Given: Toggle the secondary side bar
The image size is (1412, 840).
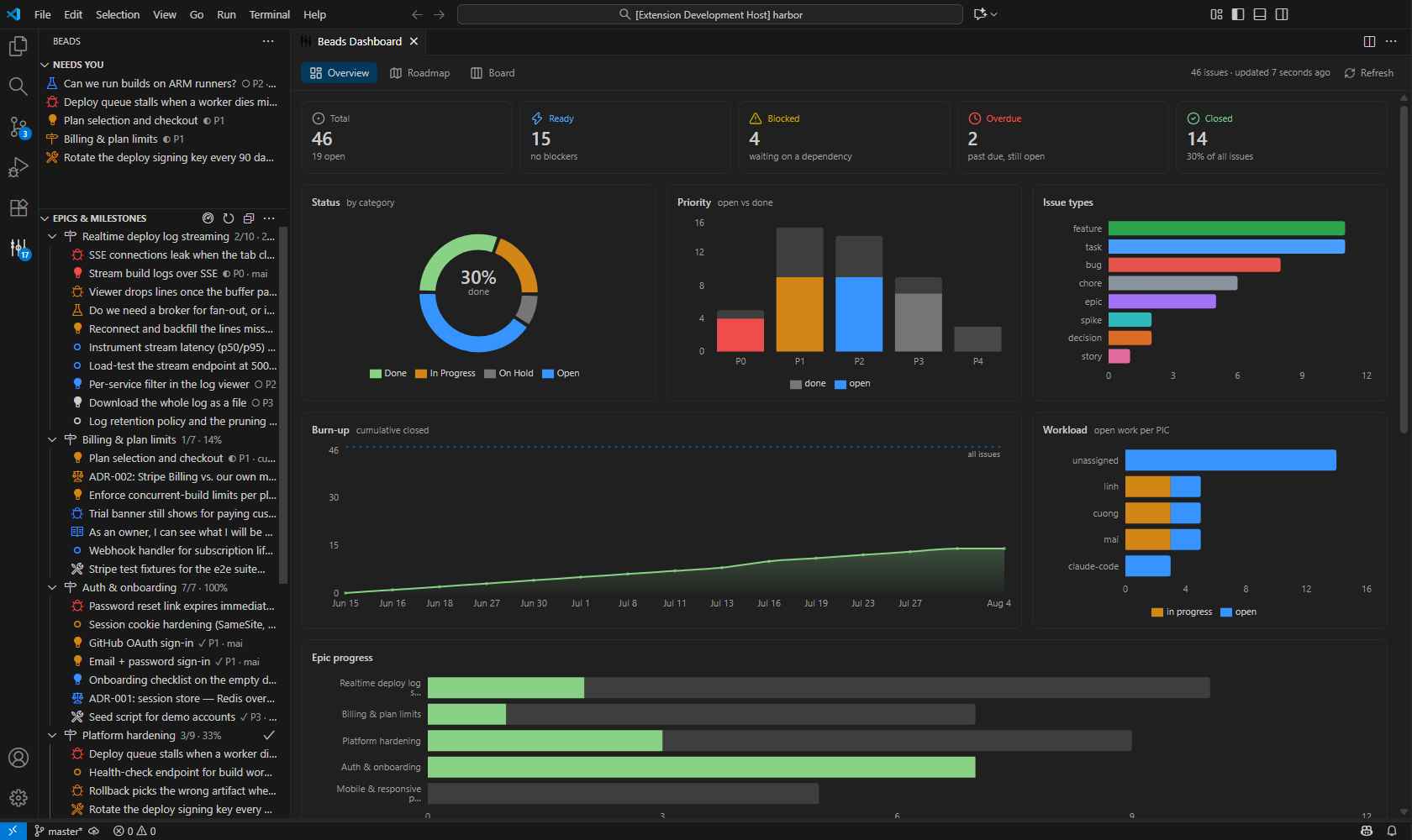Looking at the screenshot, I should [1282, 14].
